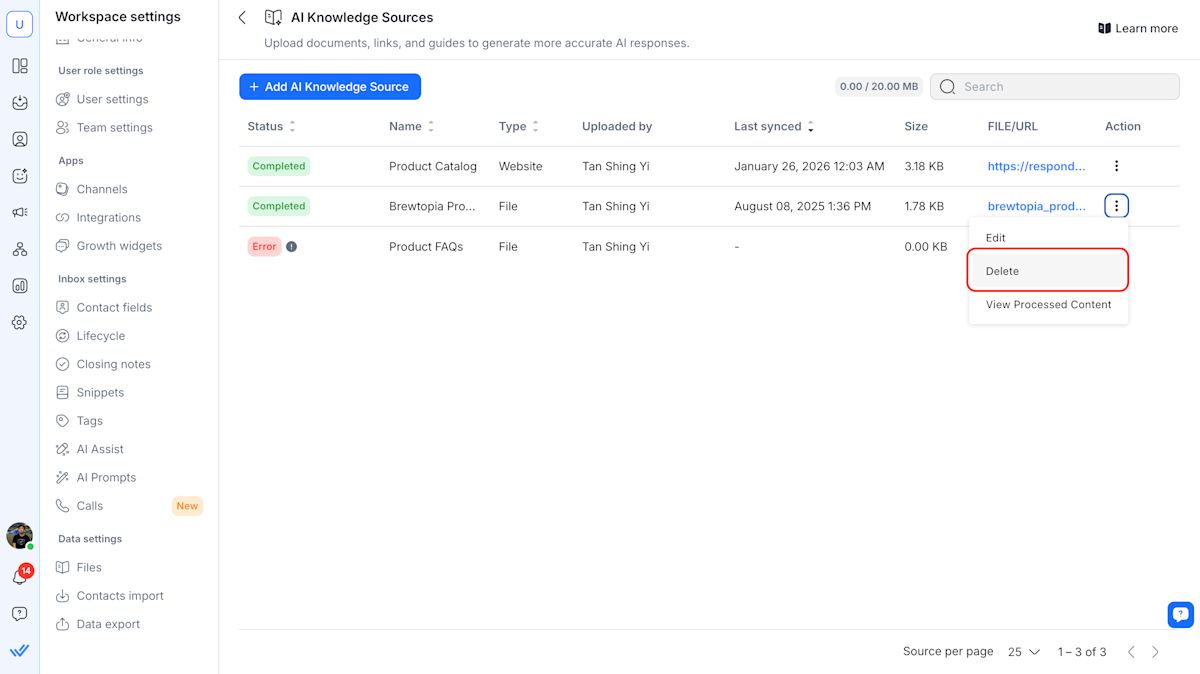Click the contacts icon in left rail
The image size is (1200, 674).
click(x=19, y=139)
